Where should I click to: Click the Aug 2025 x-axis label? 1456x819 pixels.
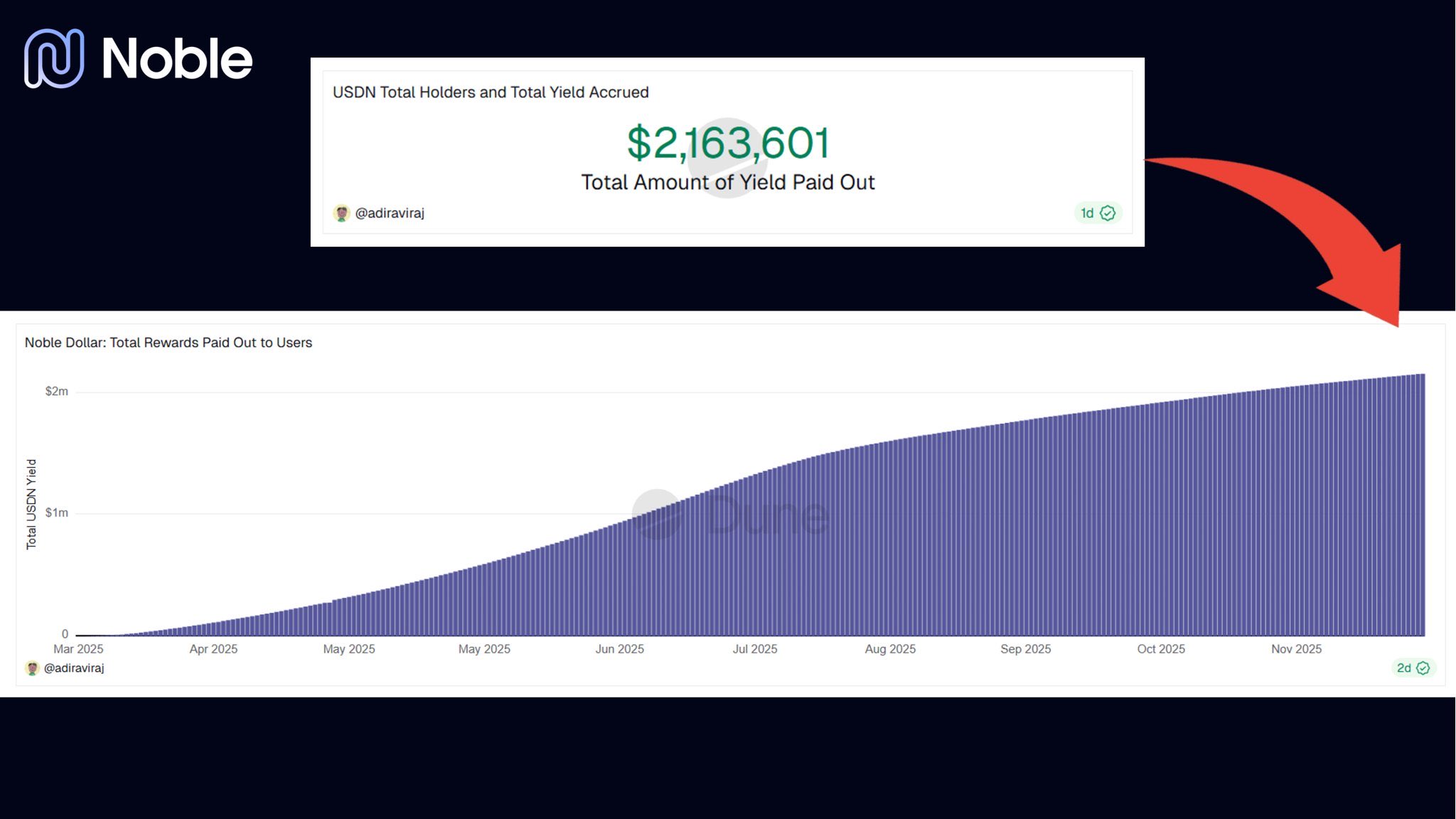coord(890,649)
